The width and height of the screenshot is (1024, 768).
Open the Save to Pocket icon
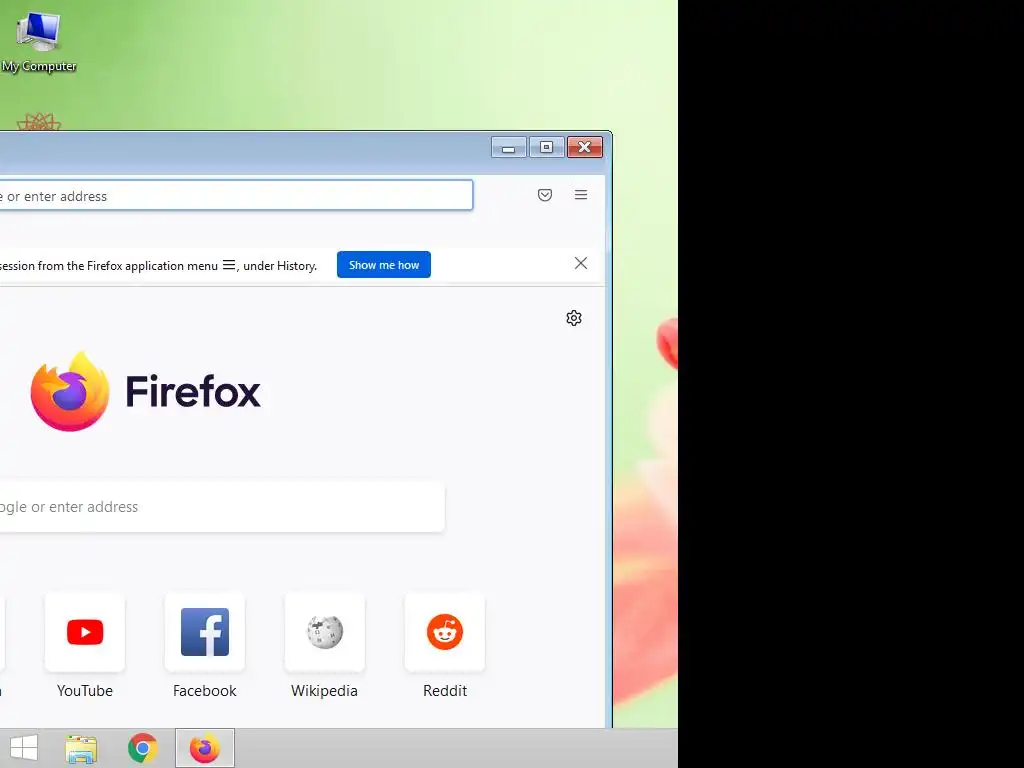tap(545, 195)
